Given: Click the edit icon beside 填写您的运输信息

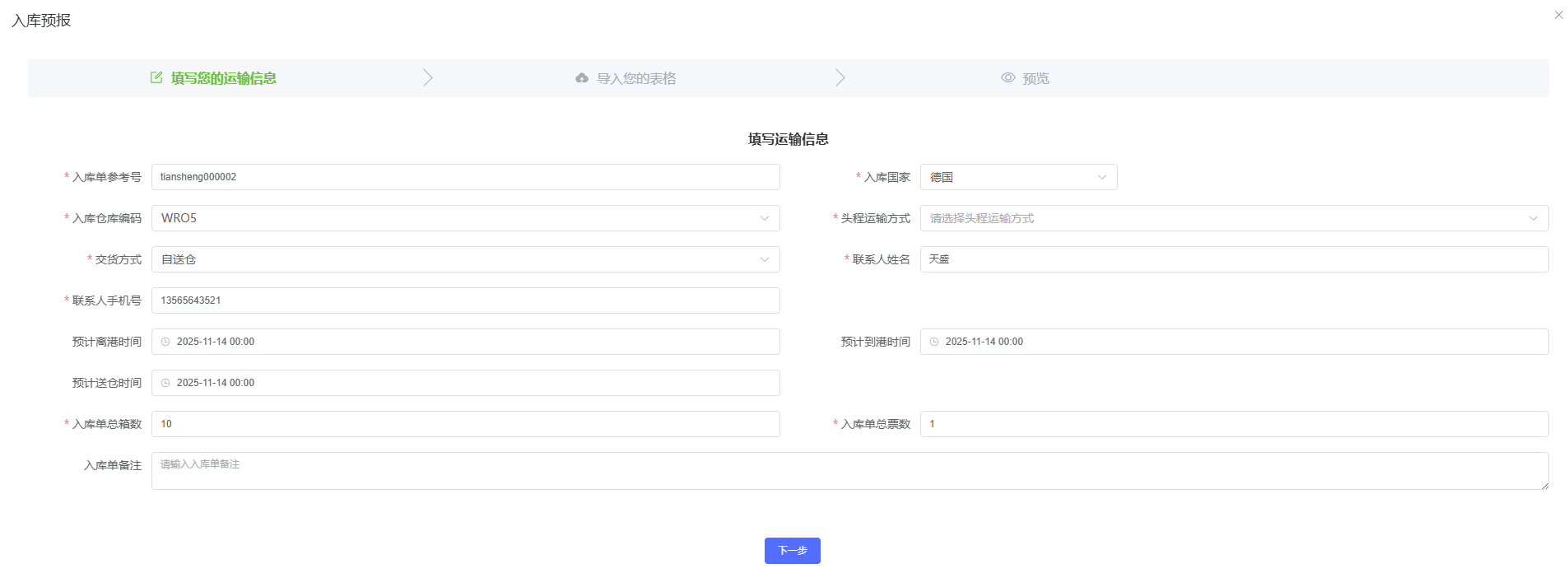Looking at the screenshot, I should coord(156,77).
